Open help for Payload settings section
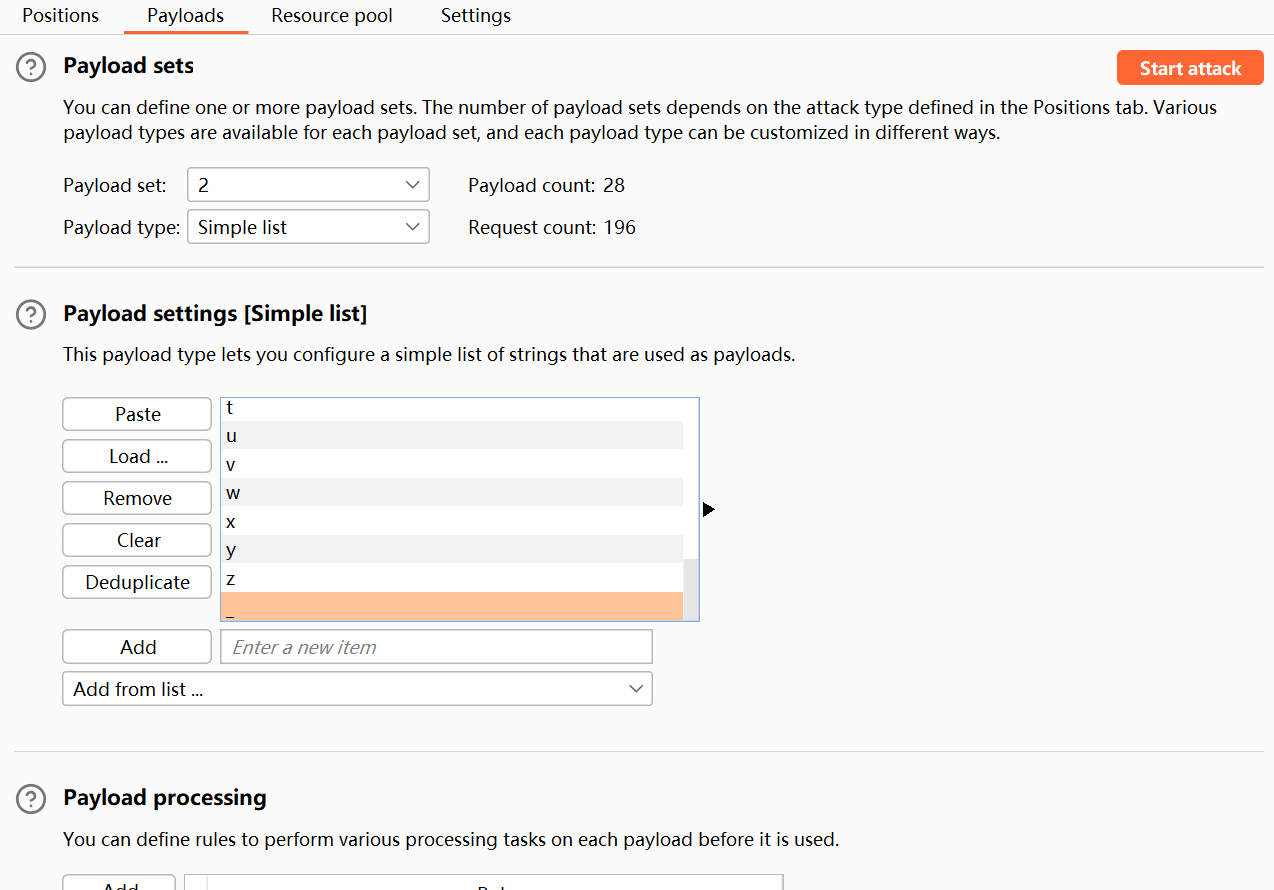 click(31, 315)
